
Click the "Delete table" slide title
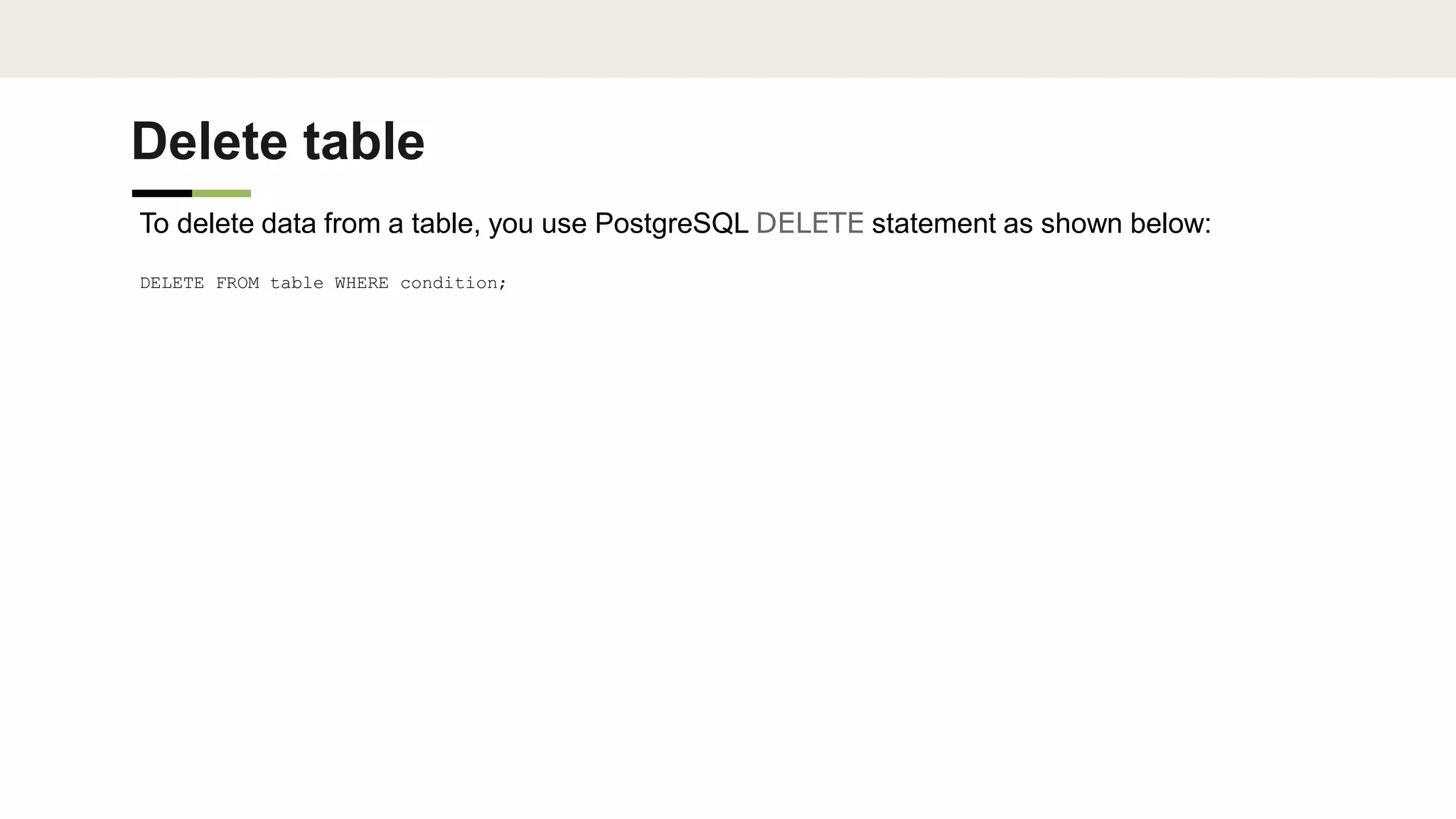pyautogui.click(x=278, y=141)
